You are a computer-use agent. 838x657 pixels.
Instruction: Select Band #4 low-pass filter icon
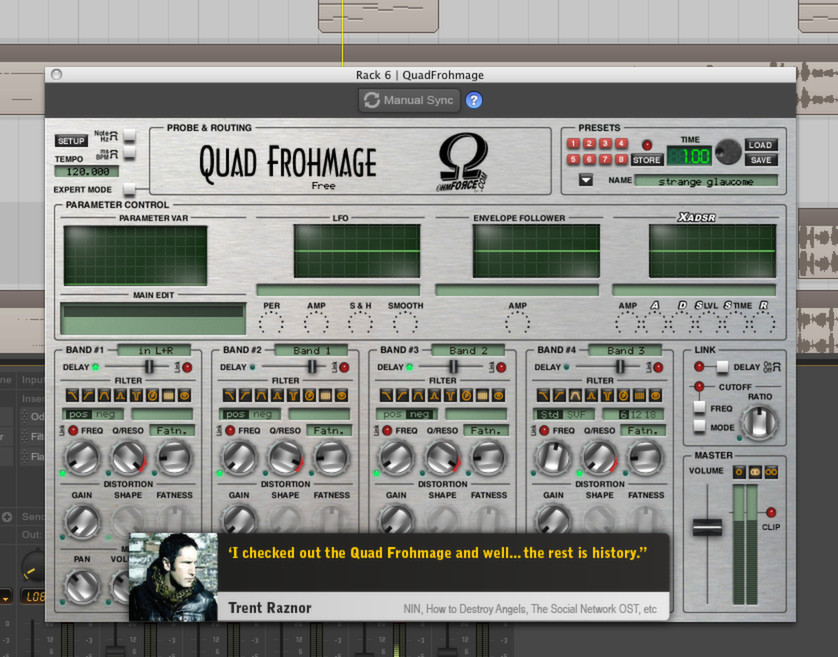544,395
